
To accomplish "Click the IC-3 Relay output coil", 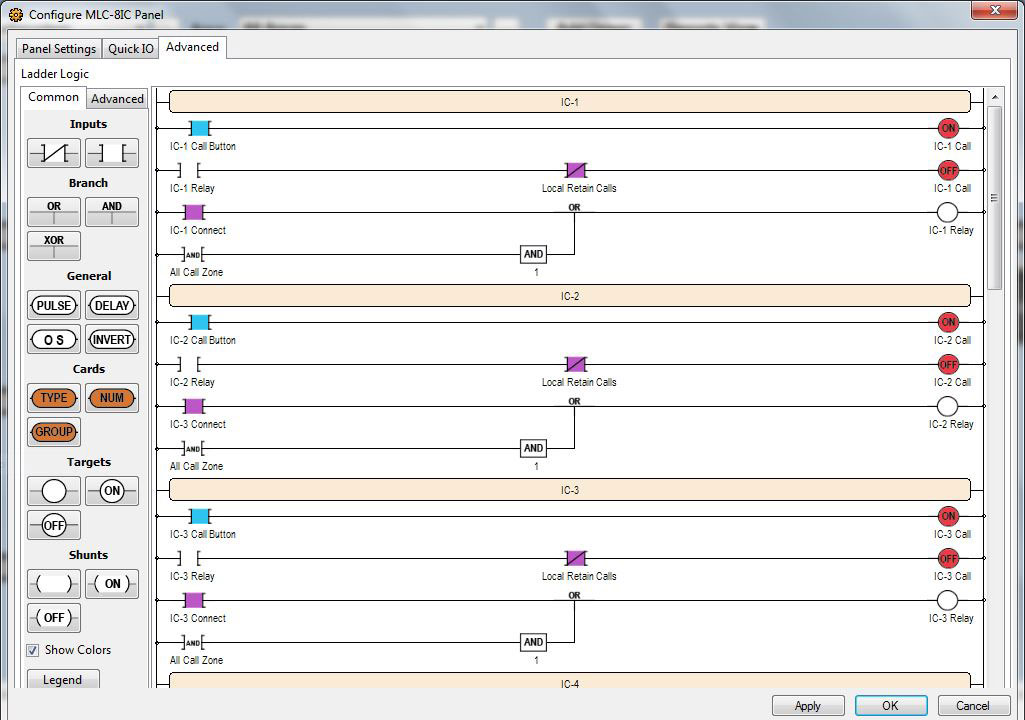I will [947, 600].
